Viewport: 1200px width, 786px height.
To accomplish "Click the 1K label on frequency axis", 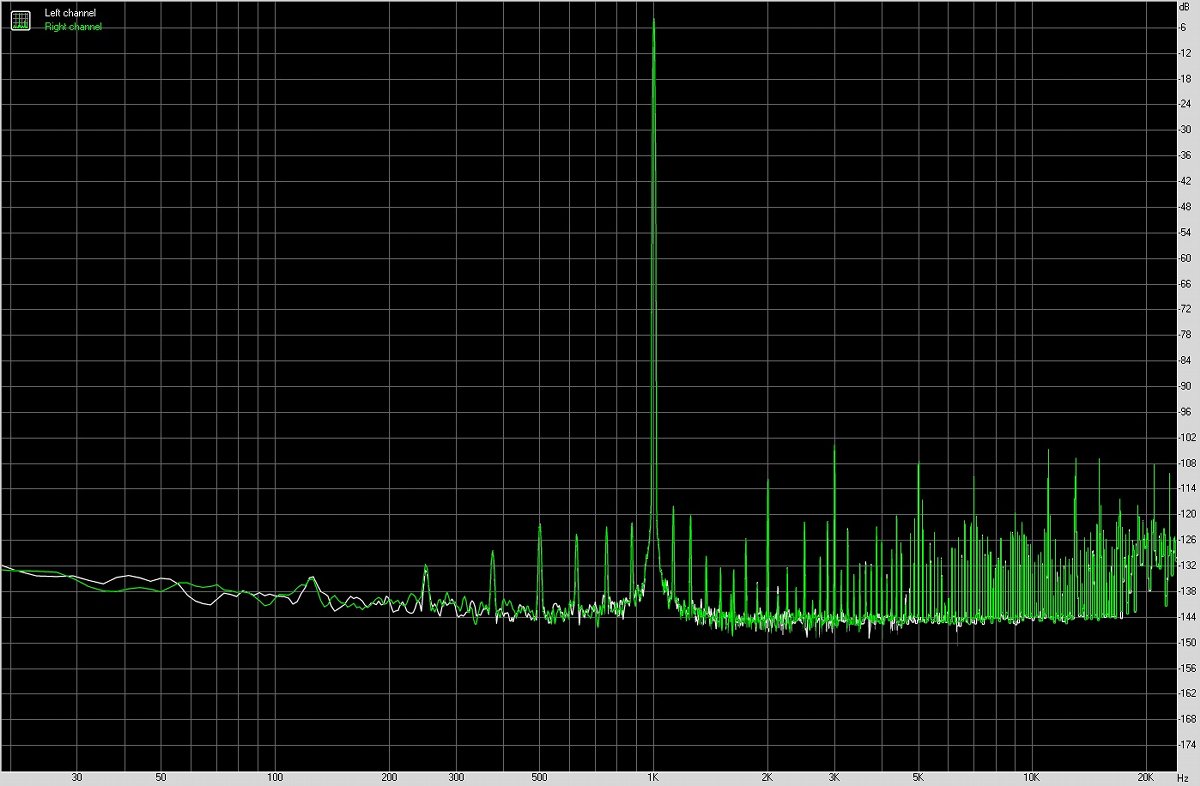I will [654, 777].
